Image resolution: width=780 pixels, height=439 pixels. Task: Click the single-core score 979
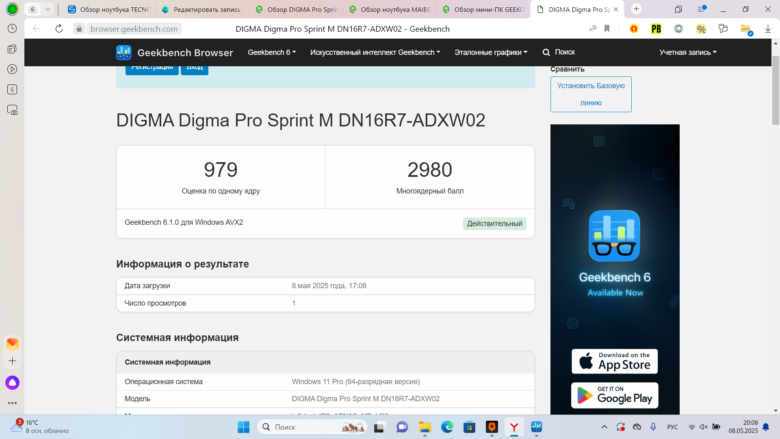[221, 170]
